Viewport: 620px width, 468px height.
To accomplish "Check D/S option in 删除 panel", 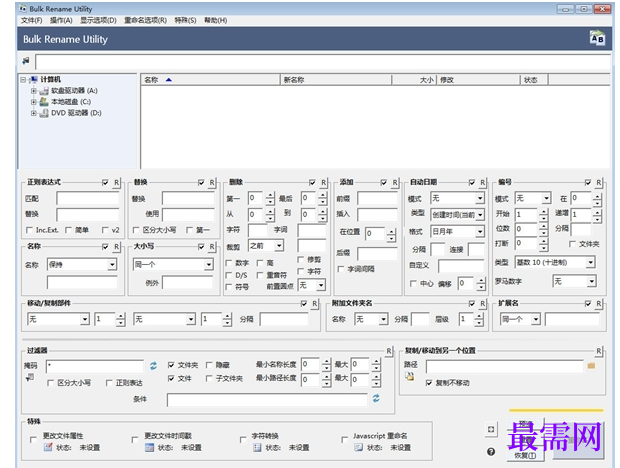I will [229, 275].
